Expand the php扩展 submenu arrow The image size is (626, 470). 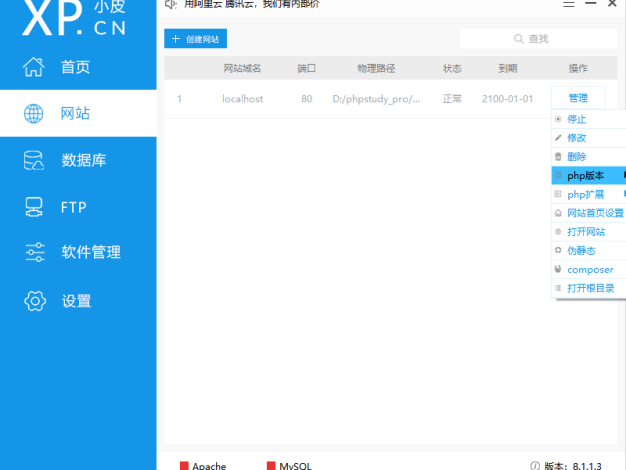point(624,194)
